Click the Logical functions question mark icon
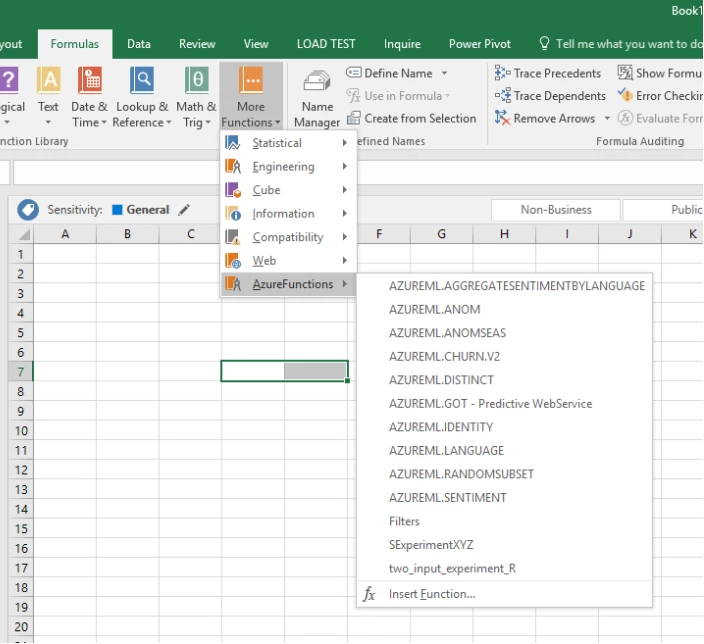 (x=9, y=80)
